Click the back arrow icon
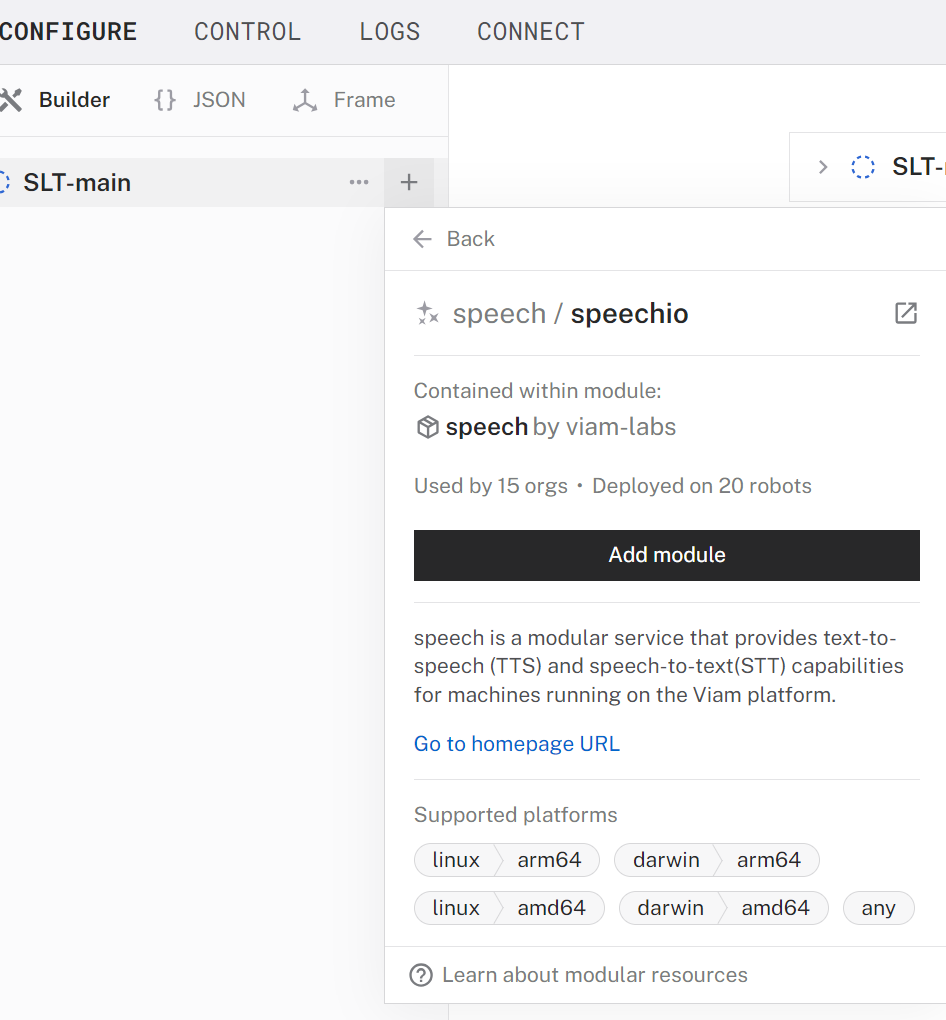The image size is (946, 1020). (x=423, y=239)
